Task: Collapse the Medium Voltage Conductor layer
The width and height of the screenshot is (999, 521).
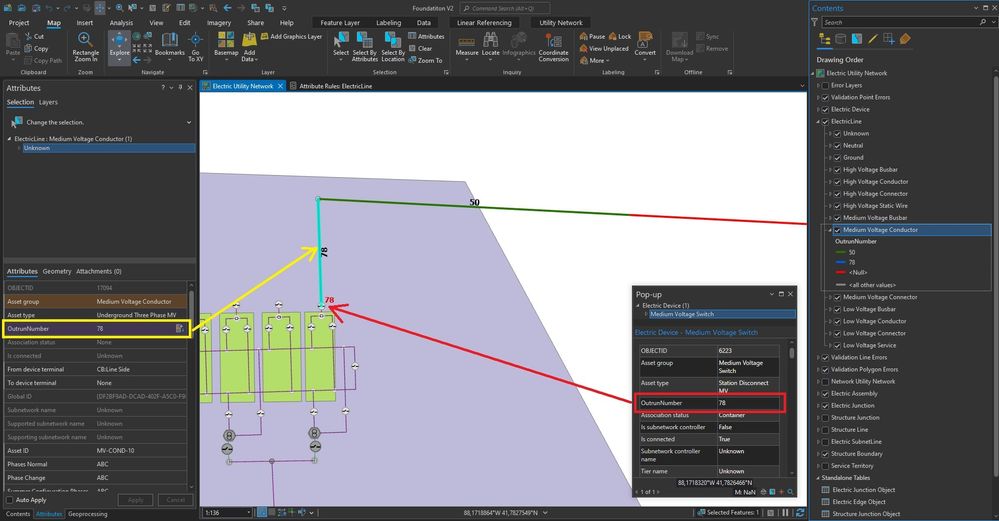Action: 830,230
